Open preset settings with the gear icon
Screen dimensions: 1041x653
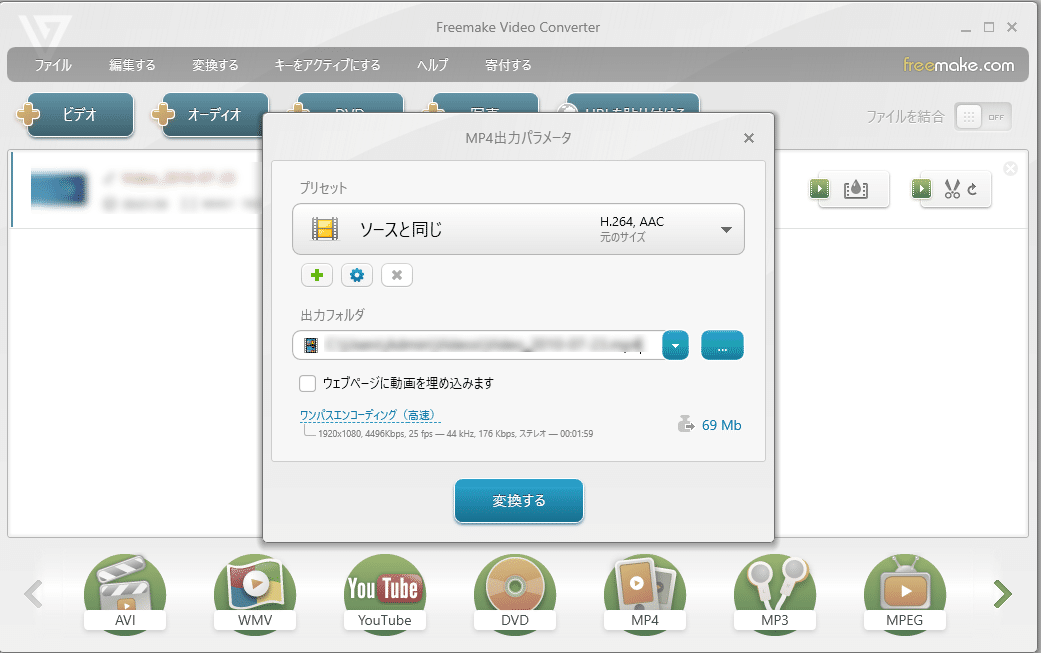pos(357,275)
